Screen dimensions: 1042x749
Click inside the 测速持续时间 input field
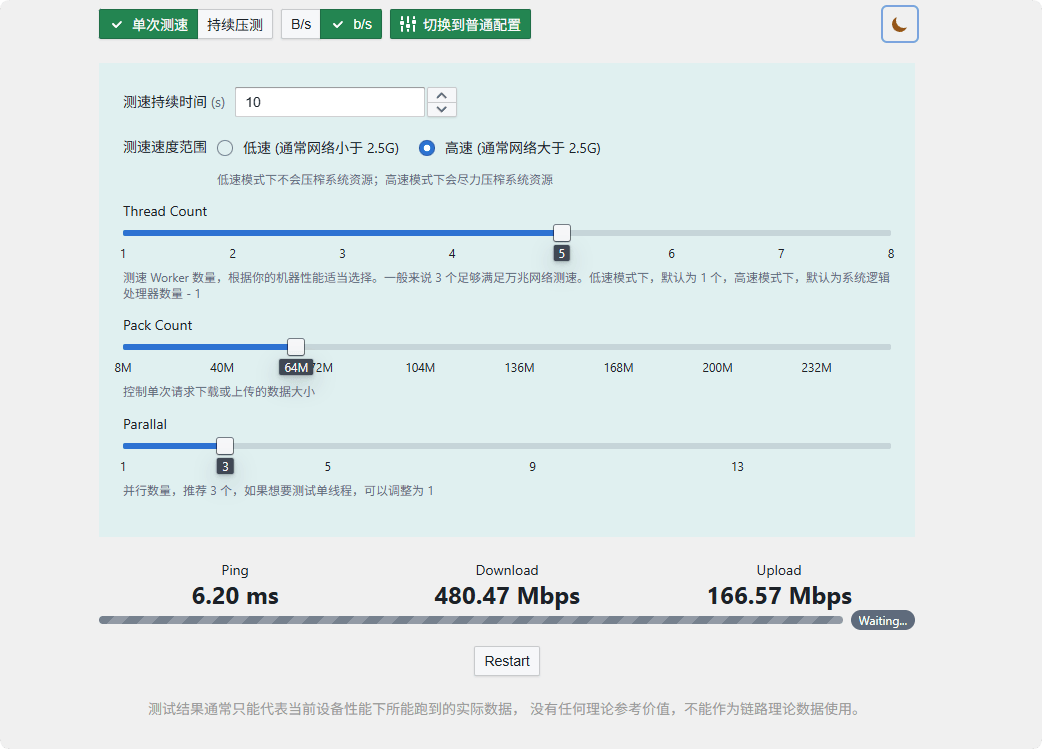(330, 101)
